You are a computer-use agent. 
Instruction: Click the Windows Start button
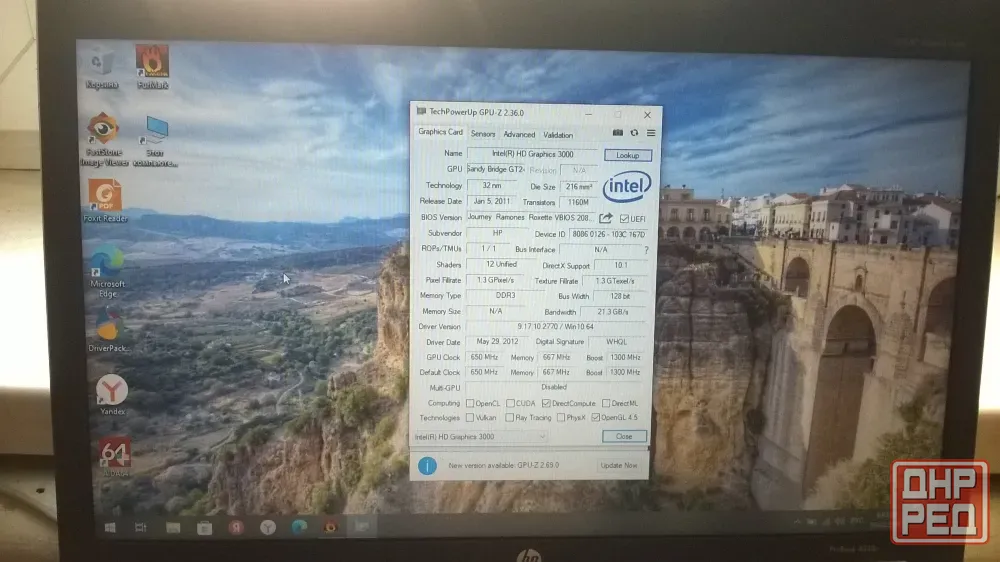click(110, 528)
